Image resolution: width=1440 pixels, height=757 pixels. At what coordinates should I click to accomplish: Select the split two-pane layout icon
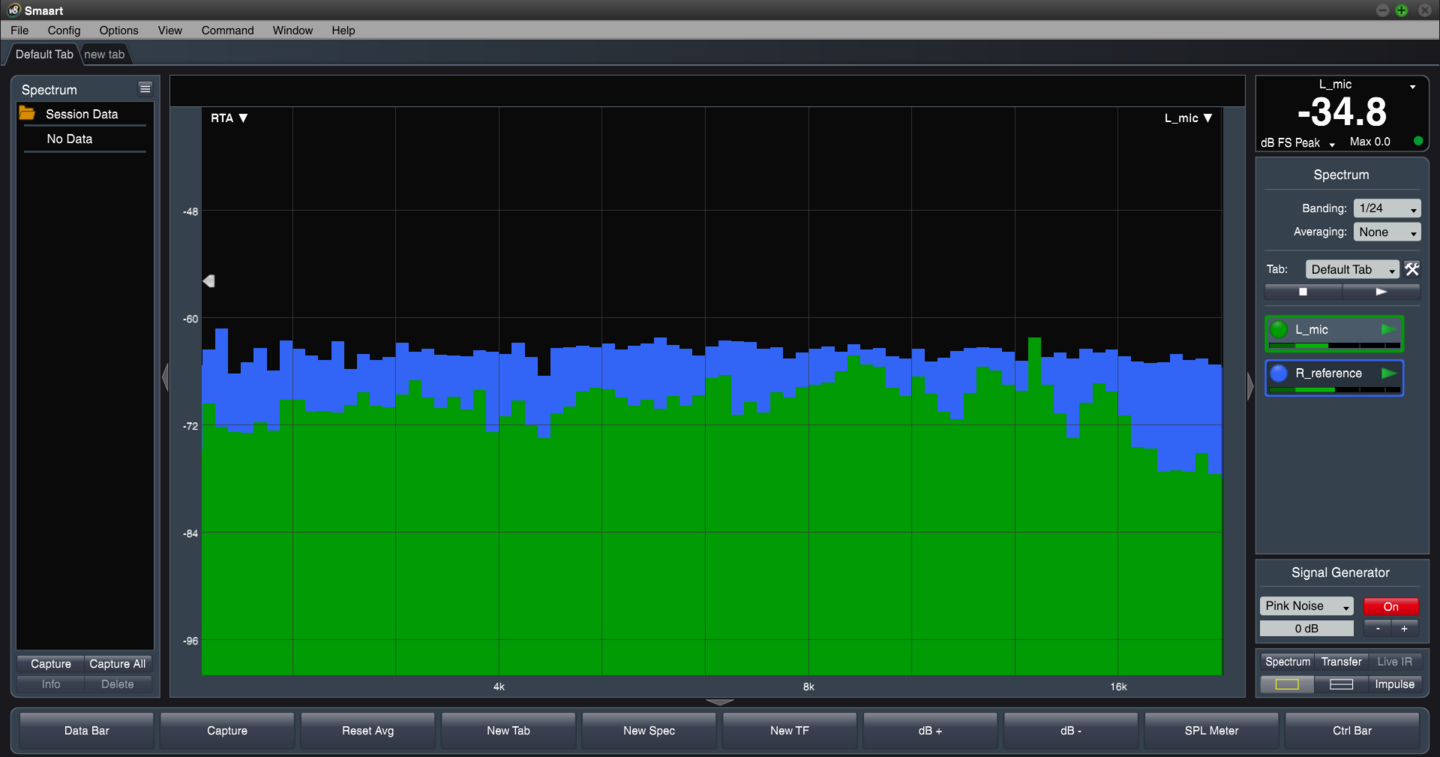(x=1341, y=684)
